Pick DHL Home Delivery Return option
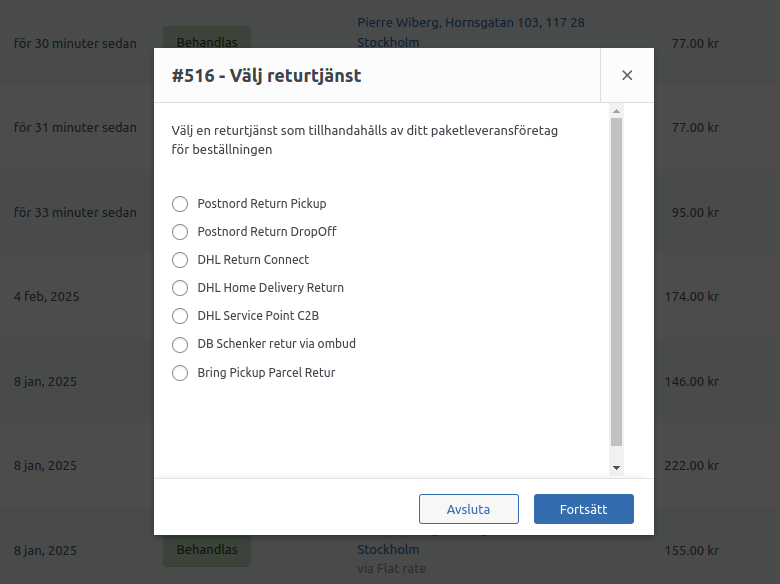Screen dimensions: 780x584 pyautogui.click(x=180, y=288)
